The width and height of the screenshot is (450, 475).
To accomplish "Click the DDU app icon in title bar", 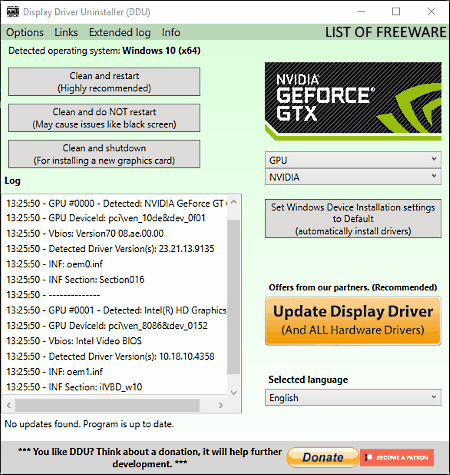I will 13,12.
